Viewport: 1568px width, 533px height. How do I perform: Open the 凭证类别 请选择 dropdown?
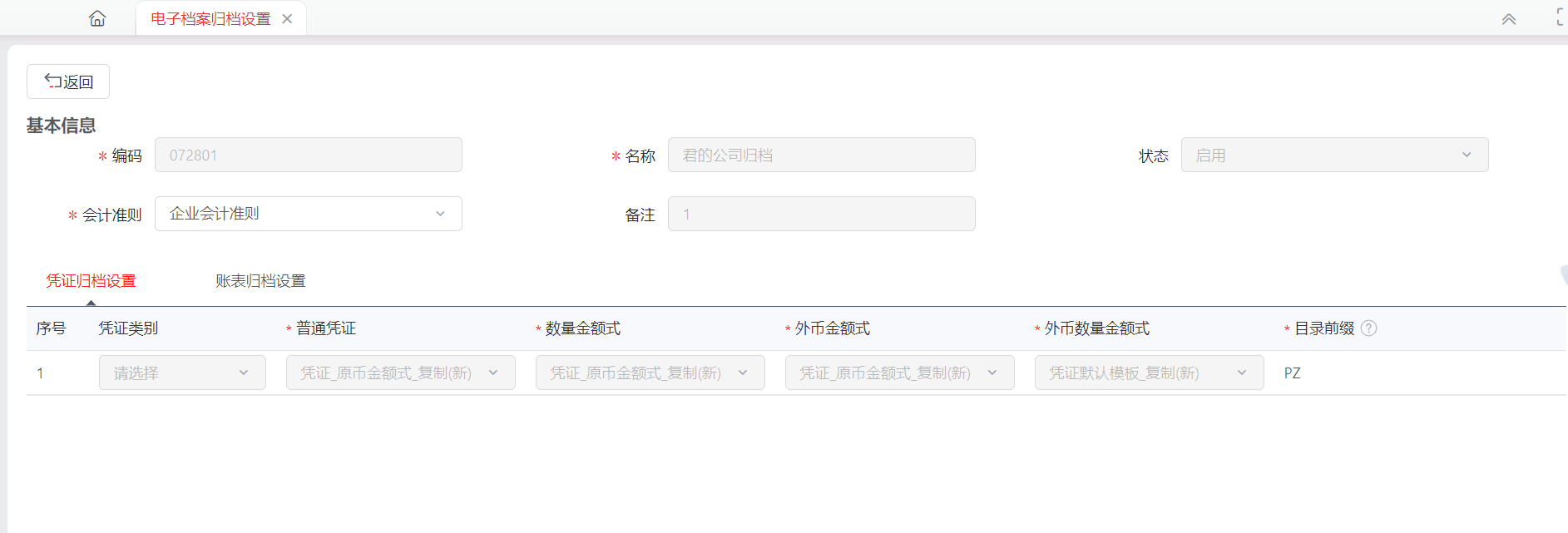[x=182, y=373]
